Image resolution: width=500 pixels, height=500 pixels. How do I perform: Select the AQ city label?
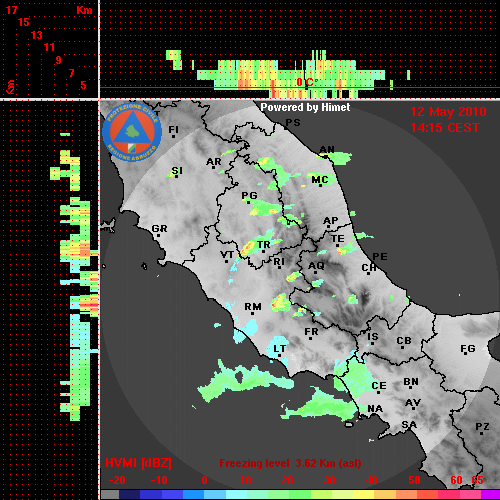click(x=316, y=266)
